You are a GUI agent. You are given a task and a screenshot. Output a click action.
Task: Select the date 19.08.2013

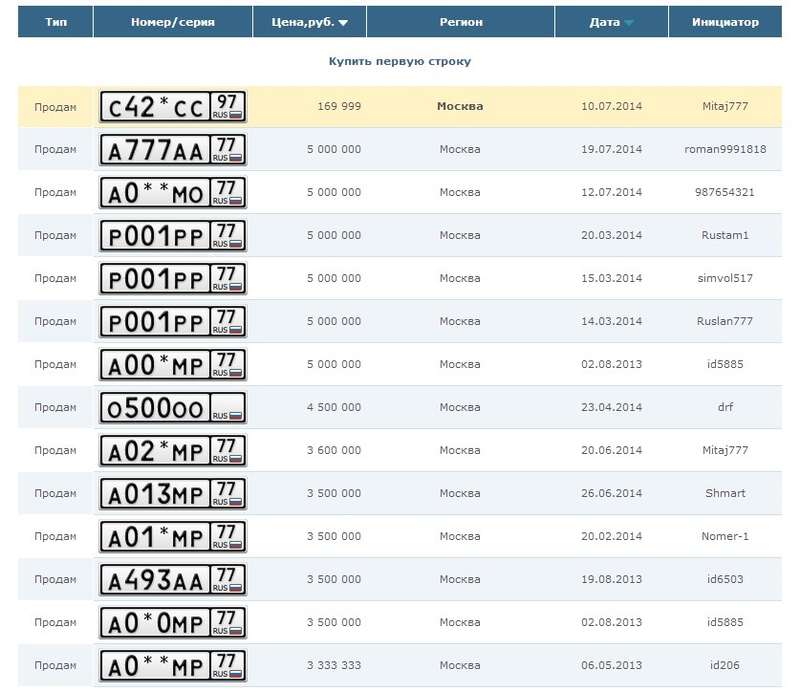tap(611, 579)
